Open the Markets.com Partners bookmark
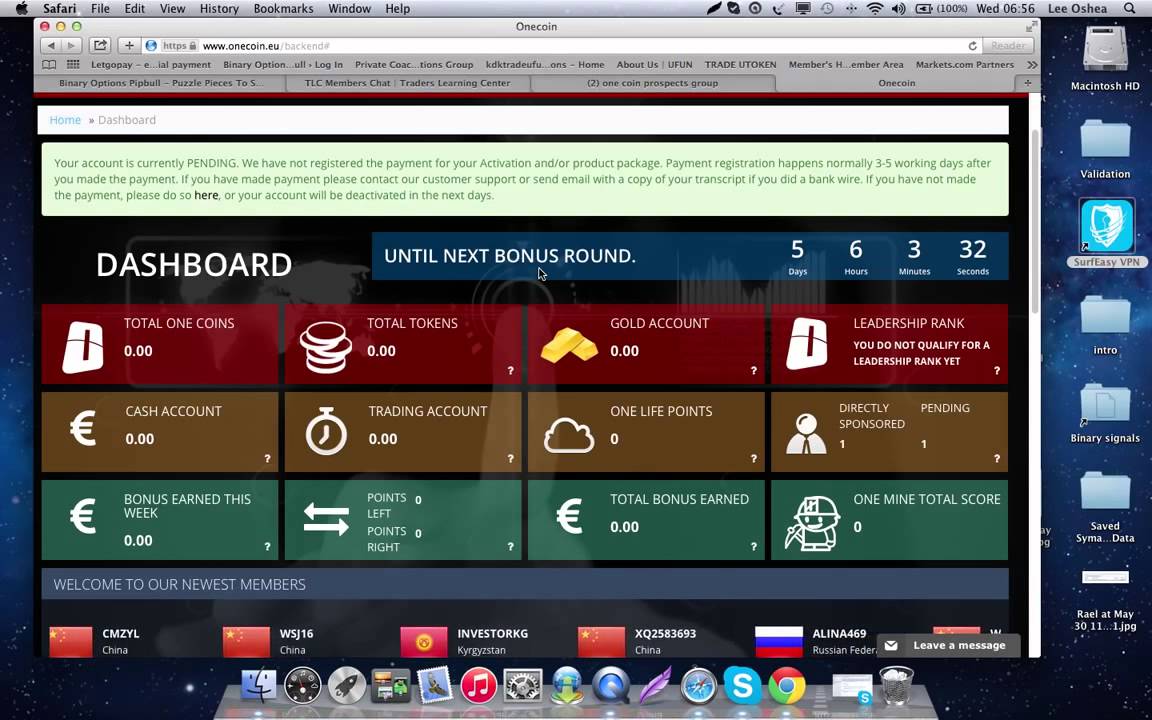The image size is (1152, 720). 965,65
